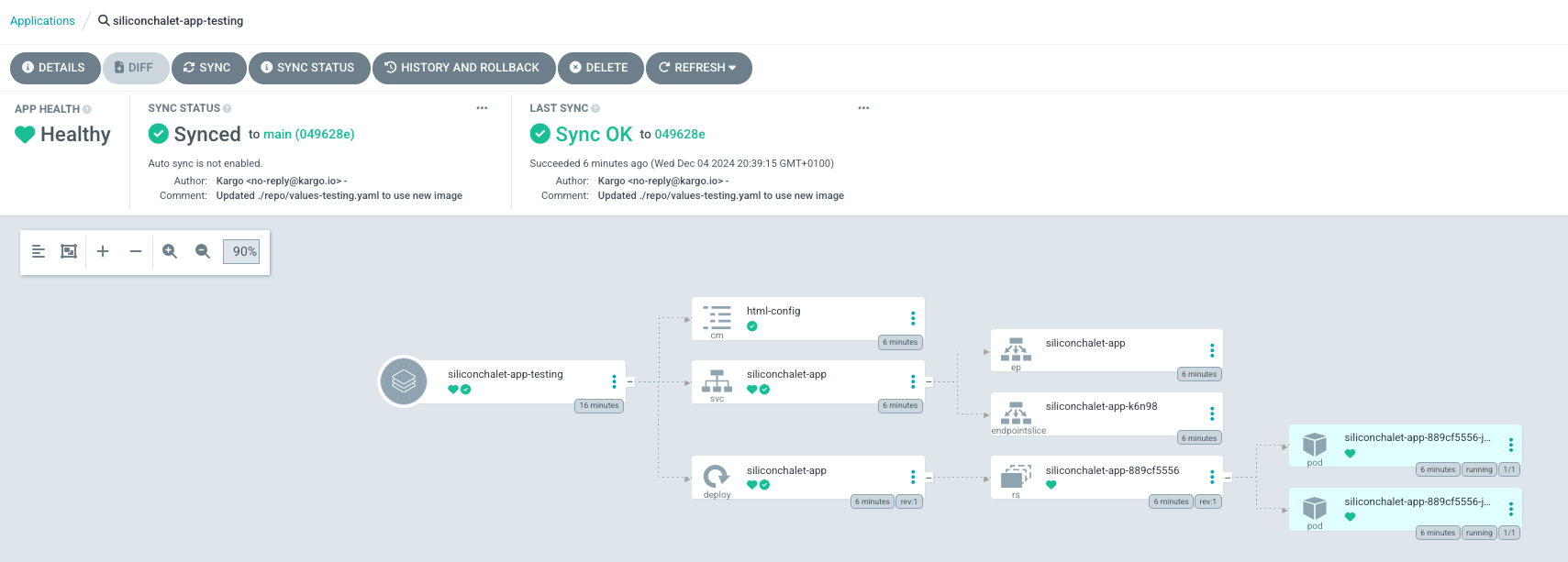Zoom in with the magnifier plus icon
This screenshot has height=562, width=1568.
(x=170, y=251)
